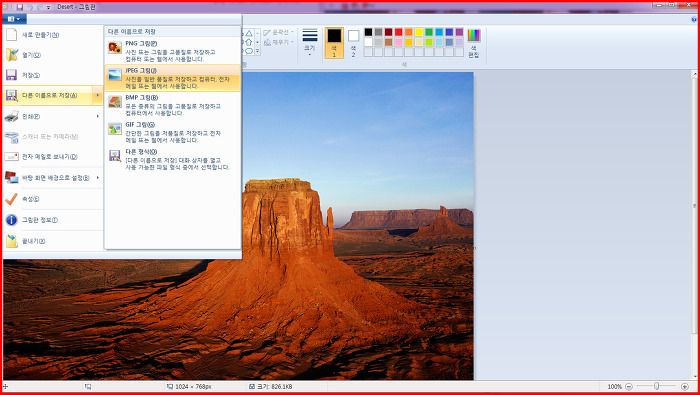Open the Edit colors rainbow icon

tap(474, 35)
